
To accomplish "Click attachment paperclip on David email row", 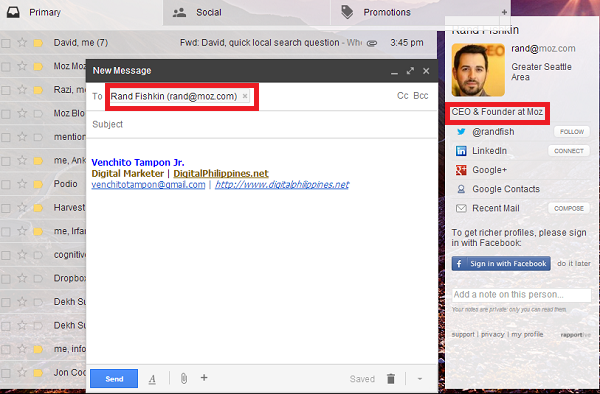I will click(x=372, y=43).
